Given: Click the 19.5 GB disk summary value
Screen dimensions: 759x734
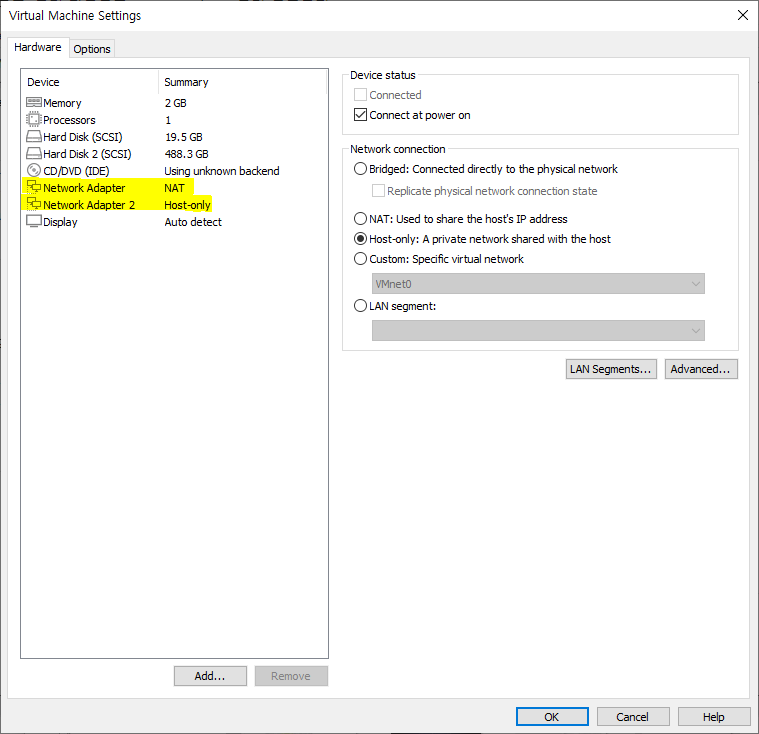Looking at the screenshot, I should [183, 137].
